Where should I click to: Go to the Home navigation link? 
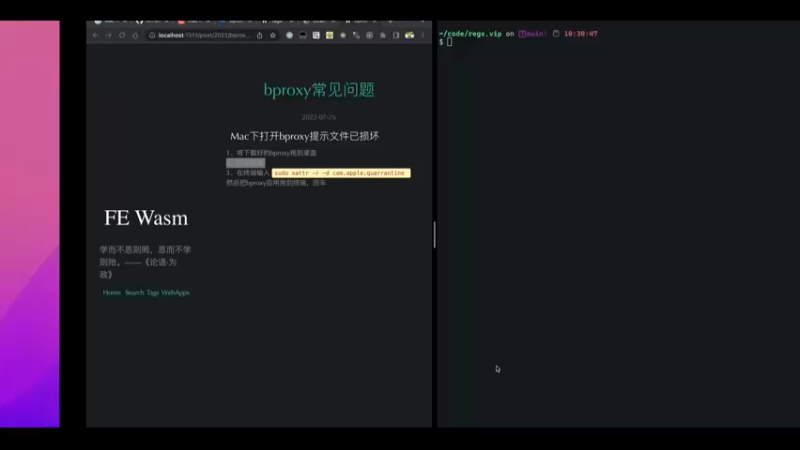[112, 292]
